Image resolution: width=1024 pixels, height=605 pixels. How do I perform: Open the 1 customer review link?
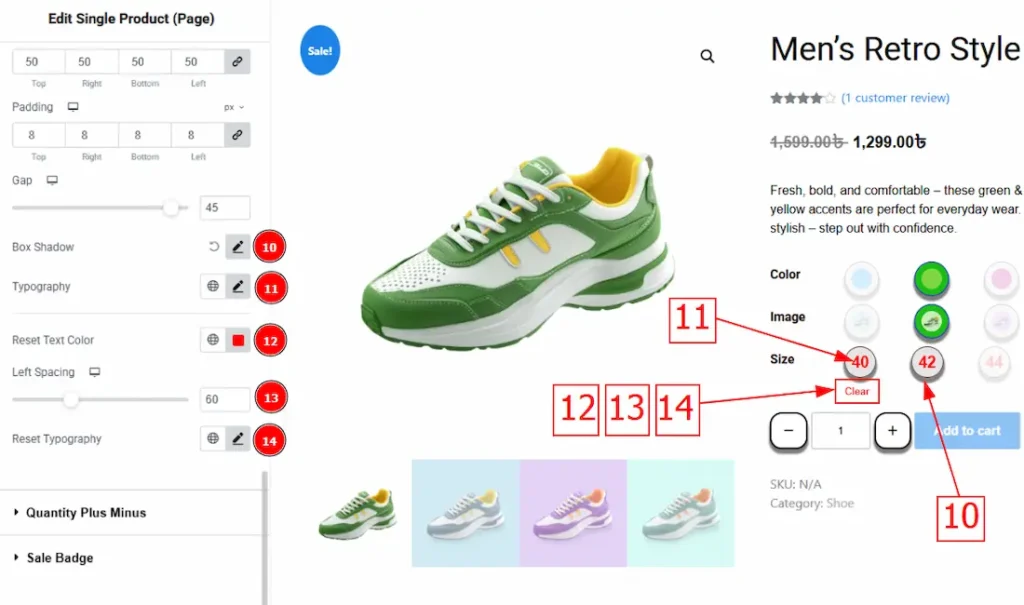coord(895,98)
